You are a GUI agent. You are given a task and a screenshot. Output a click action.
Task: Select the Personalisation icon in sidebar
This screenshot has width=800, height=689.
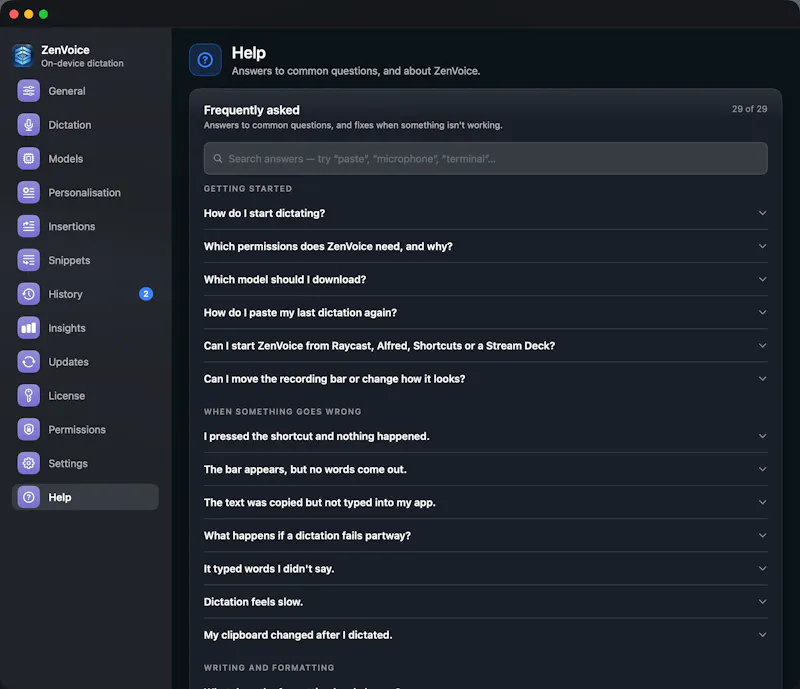pyautogui.click(x=29, y=192)
